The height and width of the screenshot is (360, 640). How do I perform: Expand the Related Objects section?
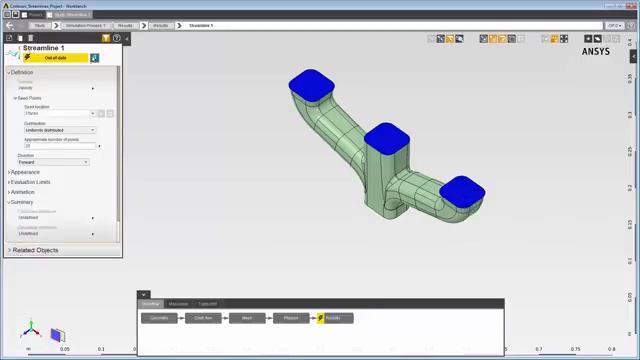(9, 250)
